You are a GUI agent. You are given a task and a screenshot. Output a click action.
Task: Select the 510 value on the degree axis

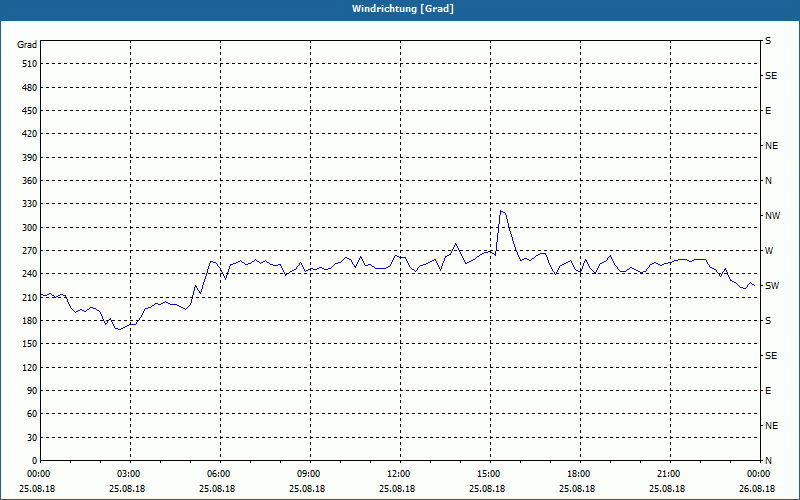tap(30, 64)
